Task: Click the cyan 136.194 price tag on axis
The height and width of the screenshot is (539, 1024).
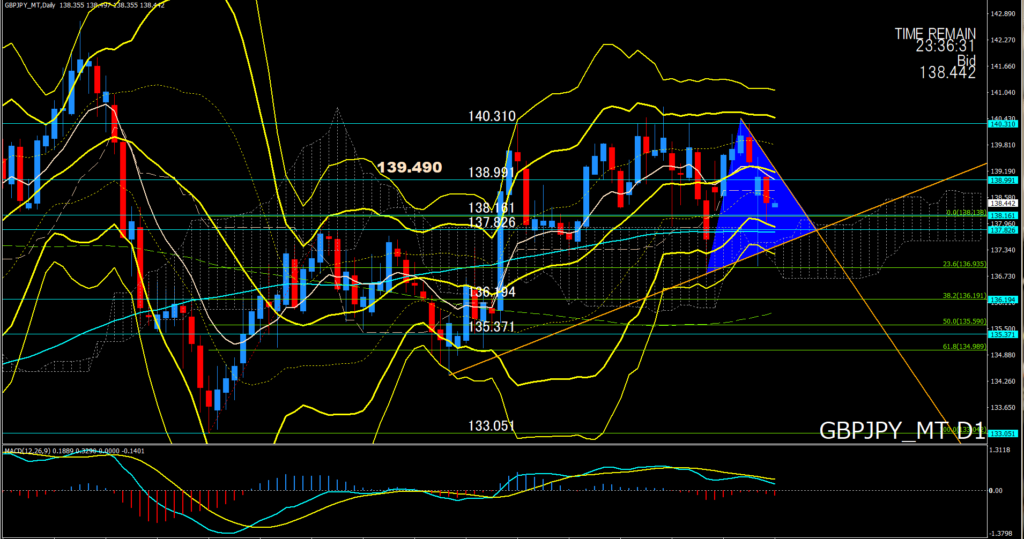Action: 1003,300
